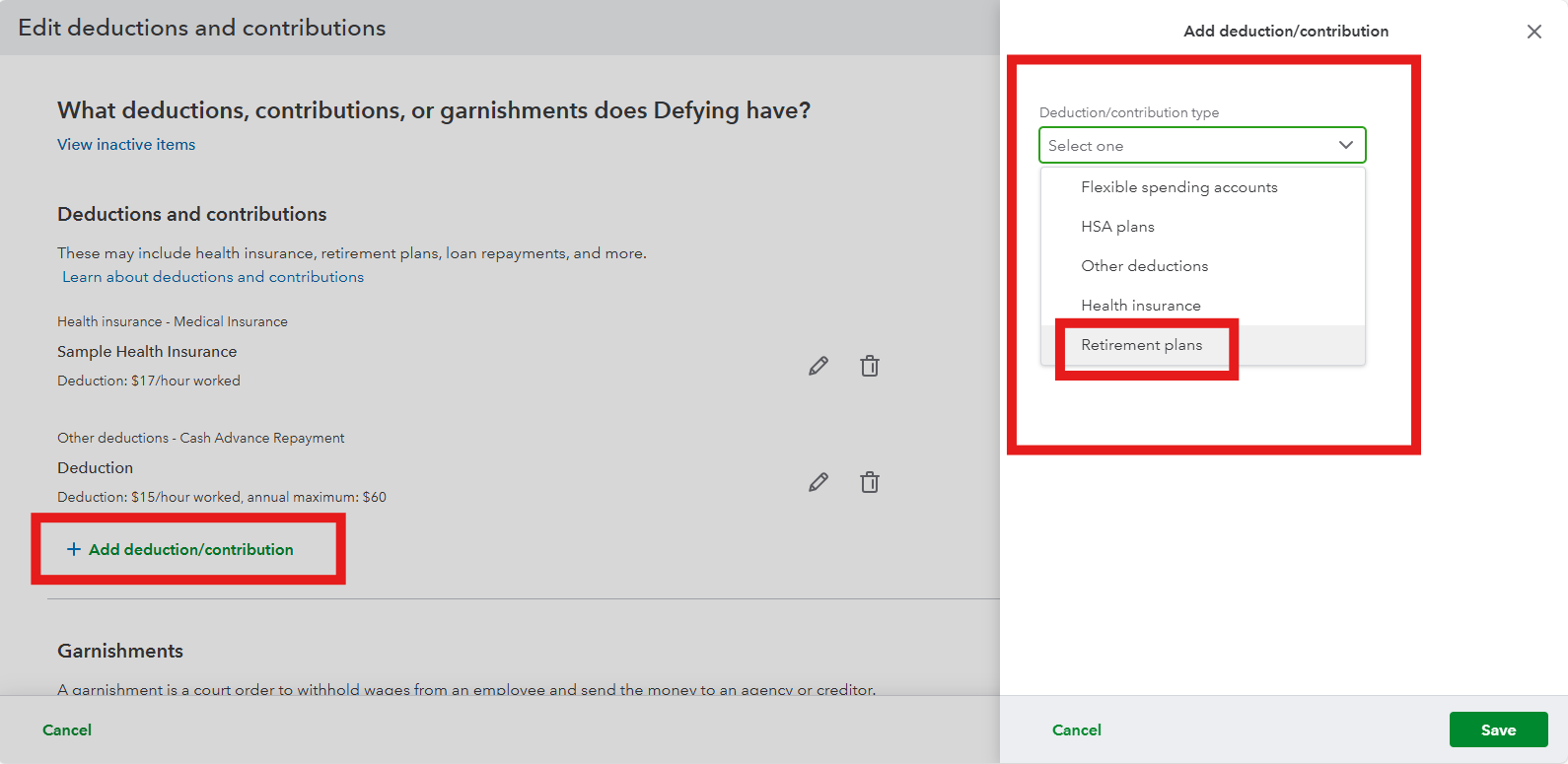Open View inactive items link
1568x764 pixels.
126,145
